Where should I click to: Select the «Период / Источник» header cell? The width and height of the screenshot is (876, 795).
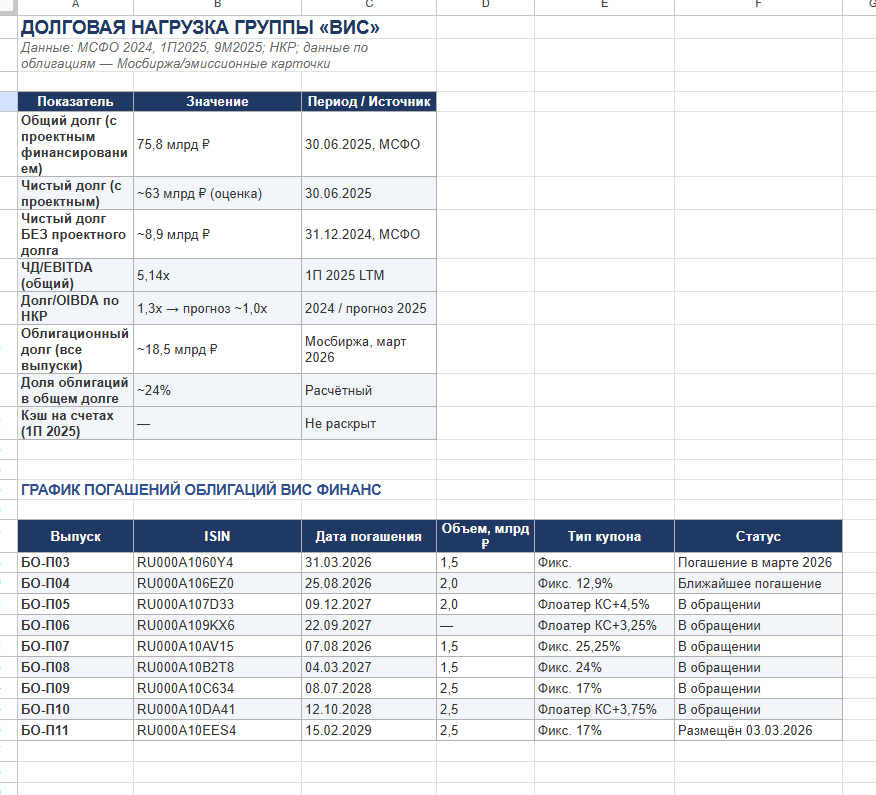(x=369, y=101)
